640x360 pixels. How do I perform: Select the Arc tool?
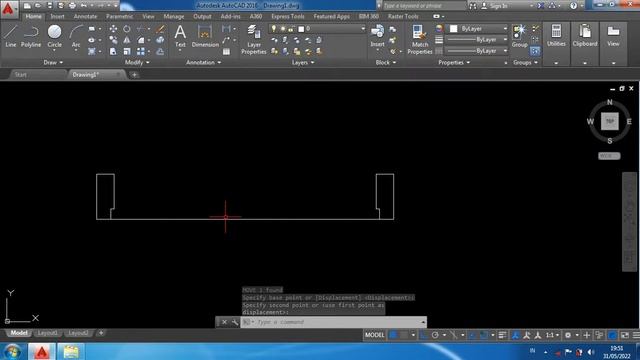tap(76, 36)
